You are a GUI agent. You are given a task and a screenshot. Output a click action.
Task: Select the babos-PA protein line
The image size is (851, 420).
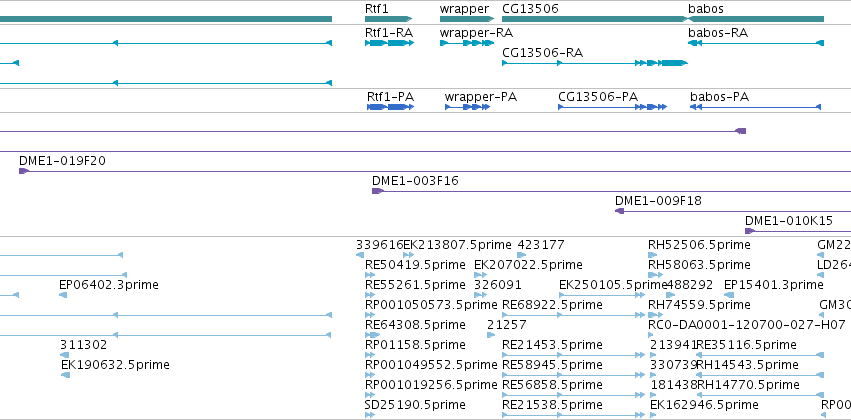(755, 107)
